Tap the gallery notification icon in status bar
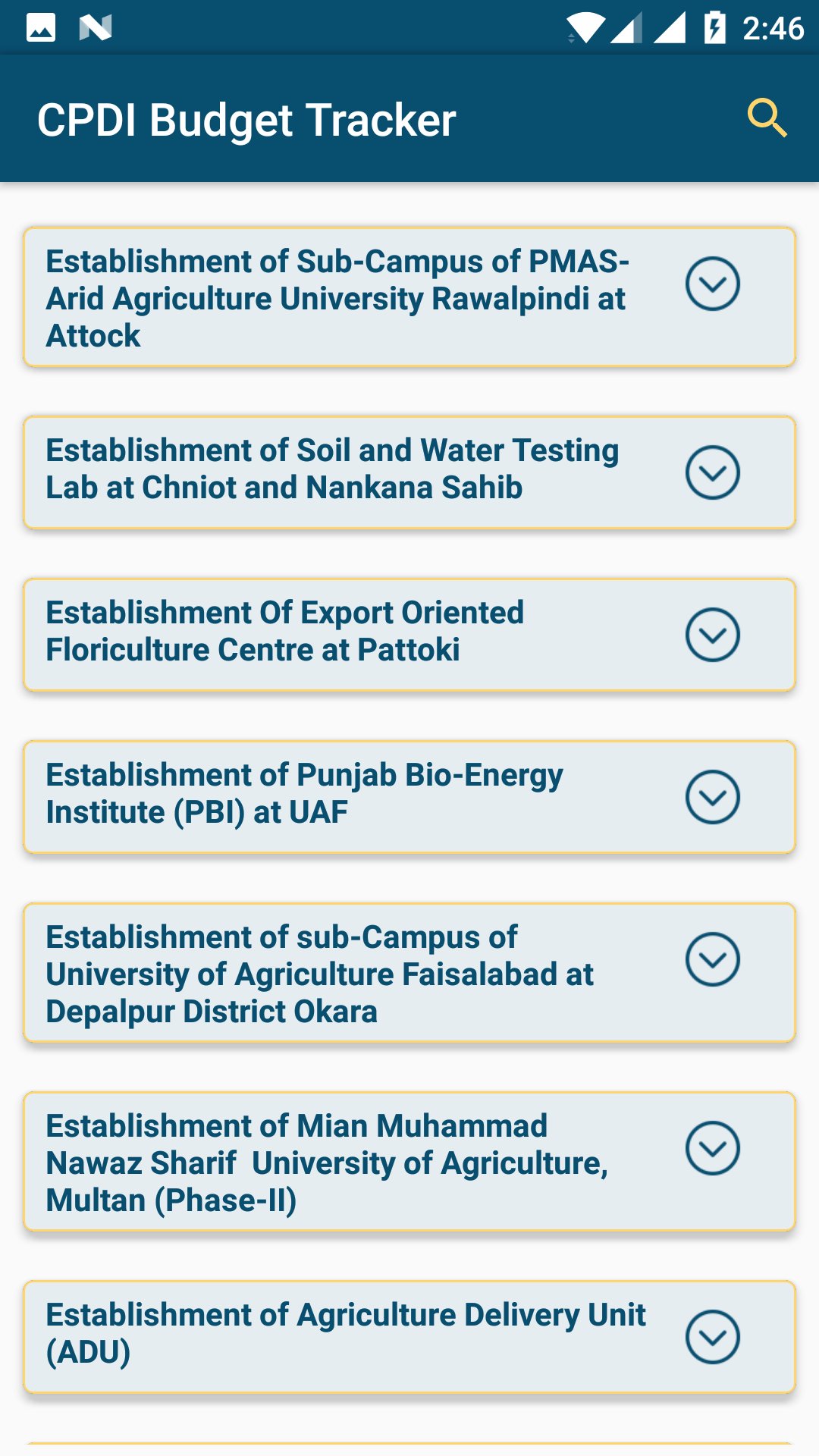The width and height of the screenshot is (819, 1456). 41,28
